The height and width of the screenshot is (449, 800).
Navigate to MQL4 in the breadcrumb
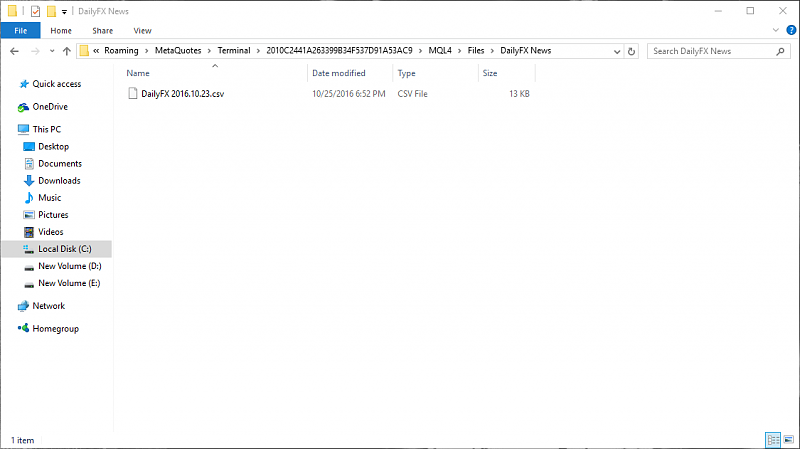(440, 51)
